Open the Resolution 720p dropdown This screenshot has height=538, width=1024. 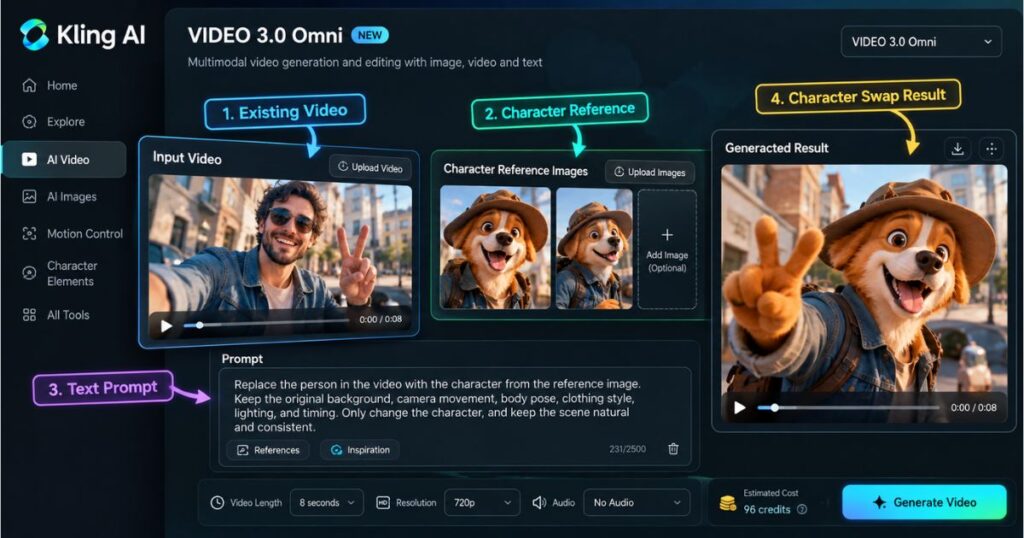[x=482, y=503]
